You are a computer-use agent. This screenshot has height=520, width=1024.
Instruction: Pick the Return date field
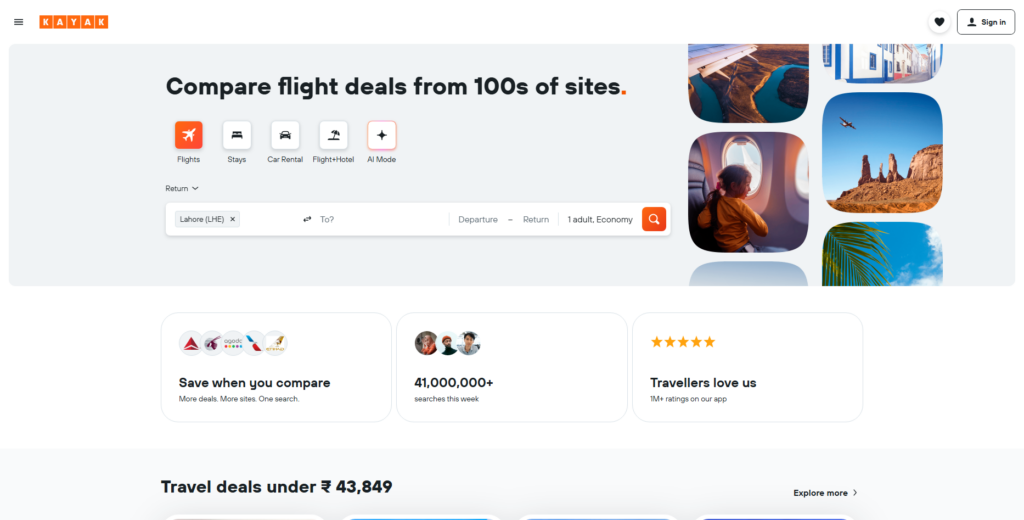click(536, 219)
